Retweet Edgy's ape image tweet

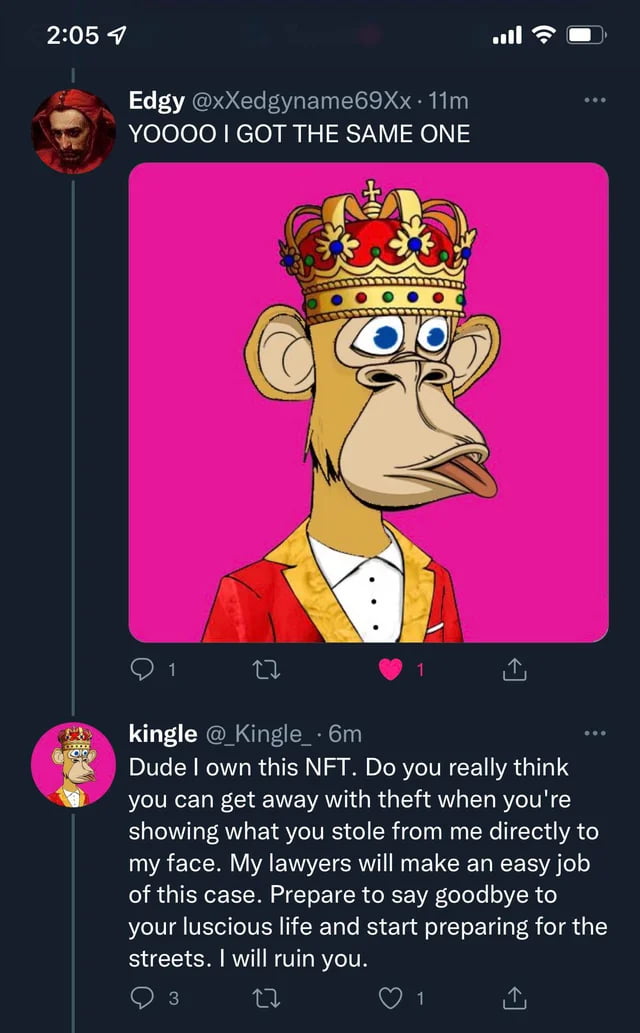[x=266, y=671]
